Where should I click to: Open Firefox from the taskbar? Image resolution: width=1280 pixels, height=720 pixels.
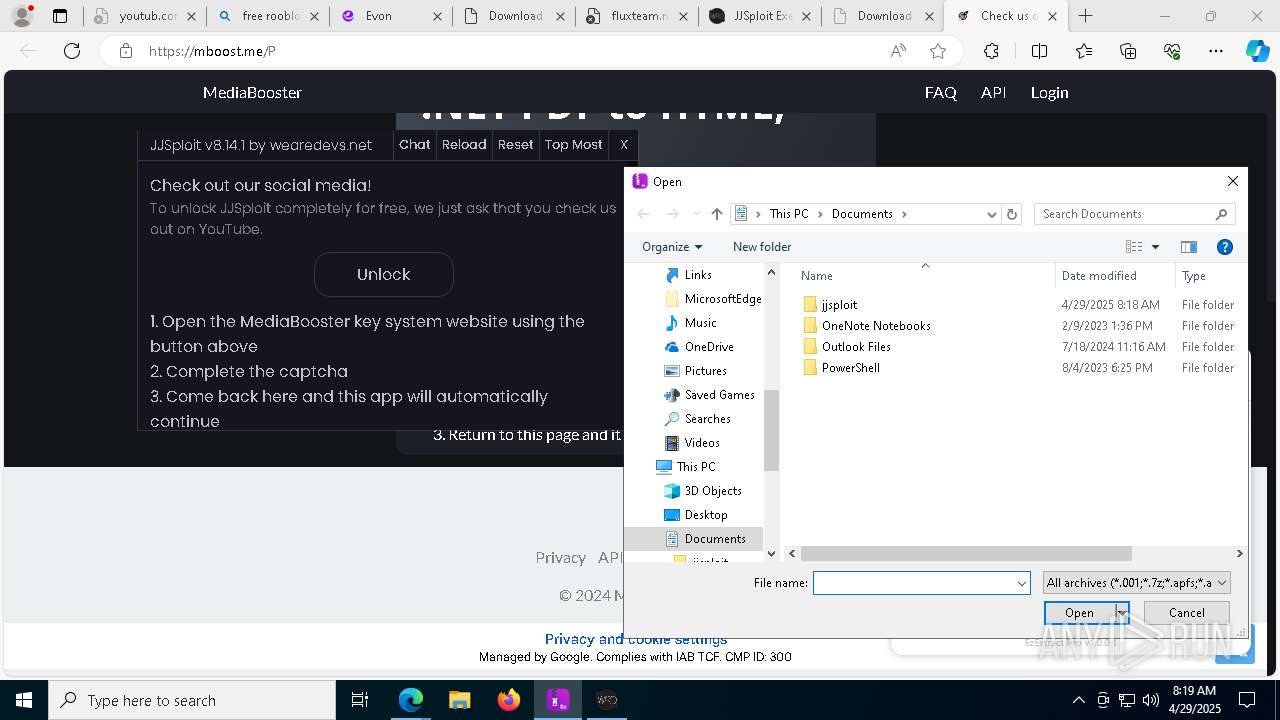(509, 700)
